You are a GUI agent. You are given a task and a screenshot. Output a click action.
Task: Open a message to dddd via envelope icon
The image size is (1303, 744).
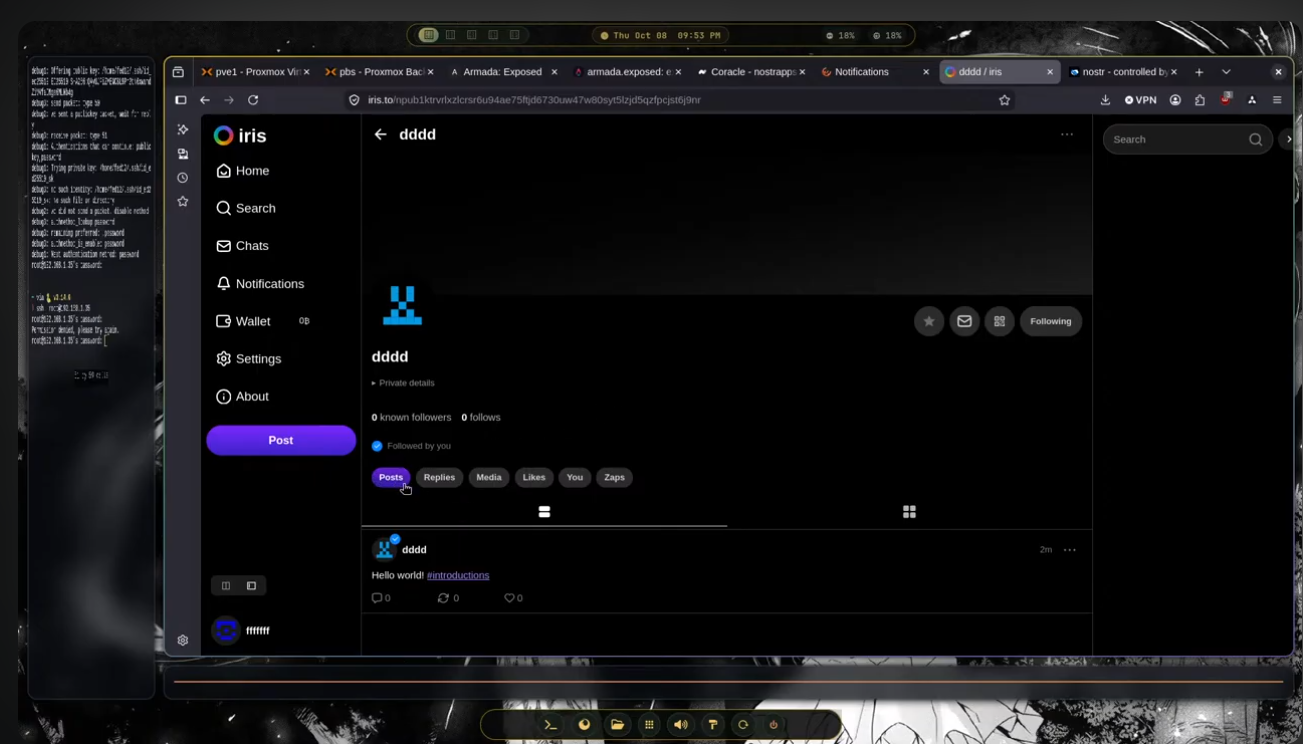coord(964,321)
